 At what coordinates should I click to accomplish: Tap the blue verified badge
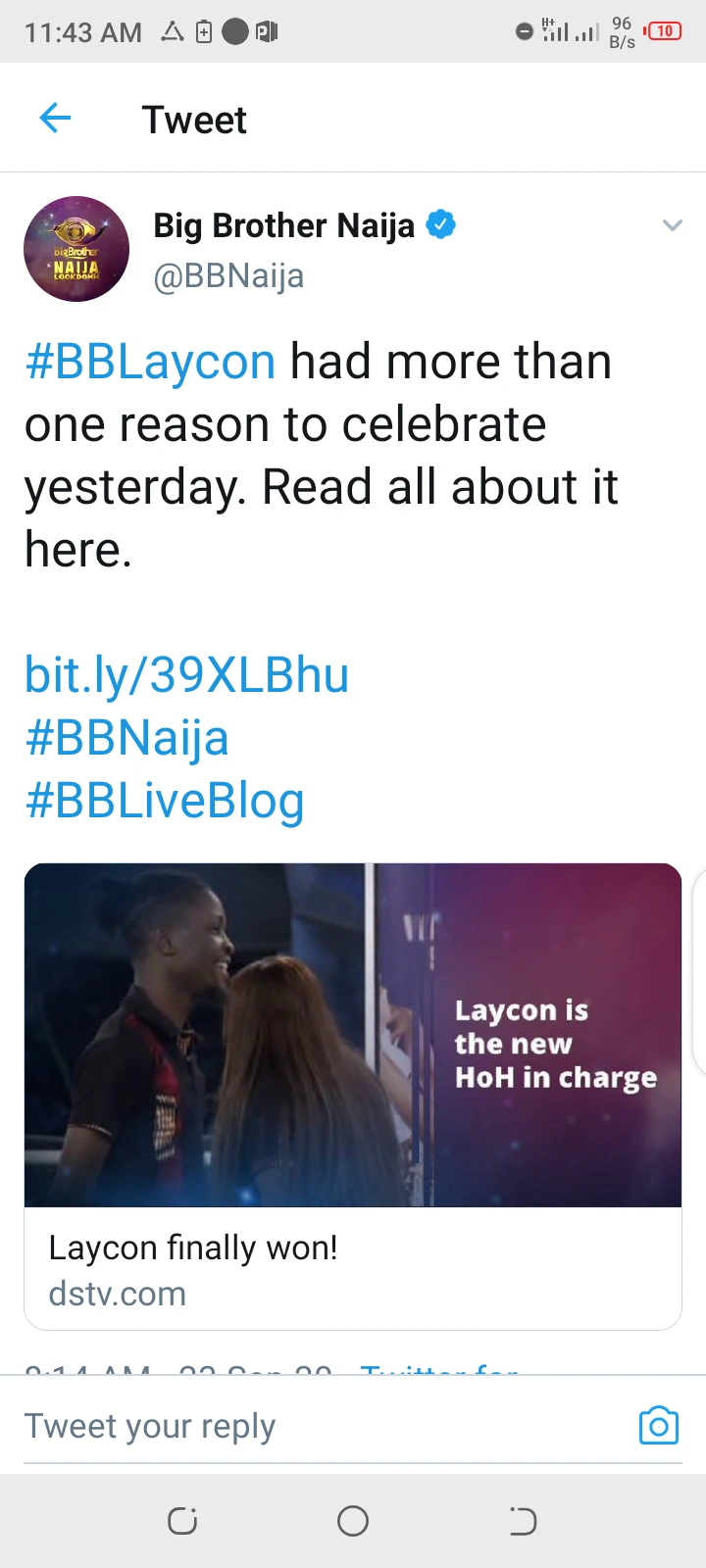[x=441, y=224]
